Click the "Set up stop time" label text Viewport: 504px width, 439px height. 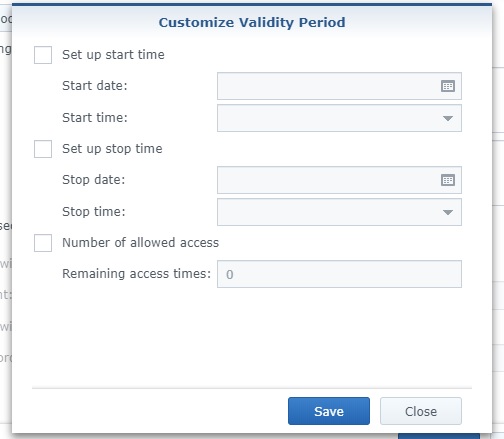click(x=112, y=149)
